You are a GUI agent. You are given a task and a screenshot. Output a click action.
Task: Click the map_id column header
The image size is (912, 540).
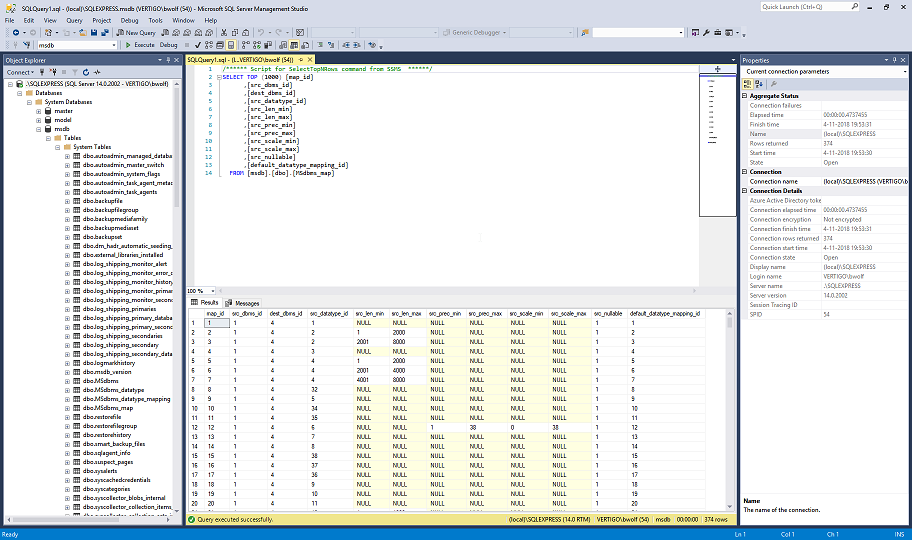point(216,314)
